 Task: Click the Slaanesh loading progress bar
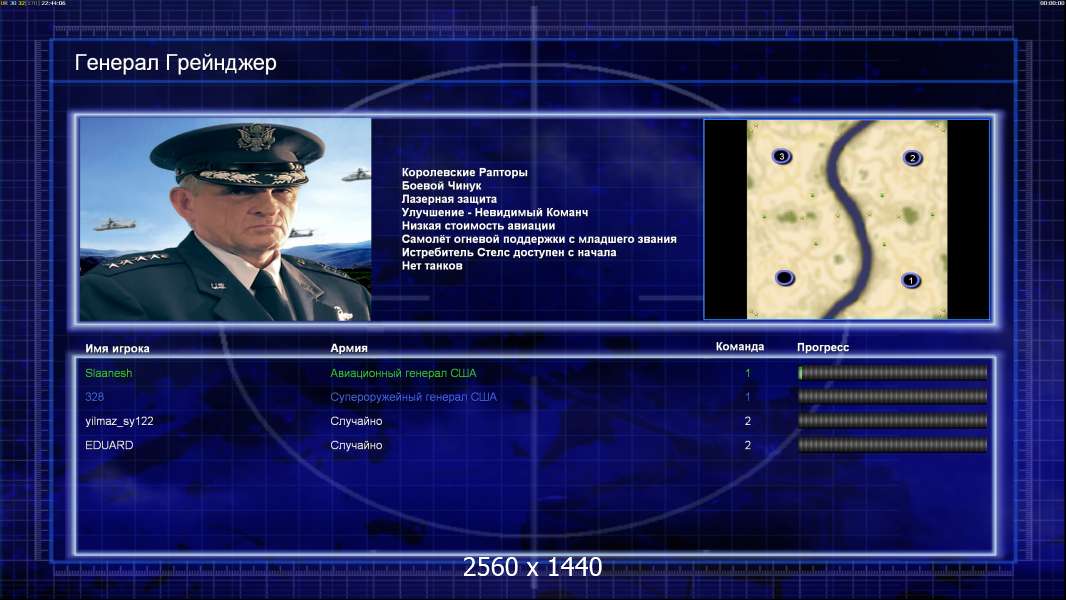893,372
